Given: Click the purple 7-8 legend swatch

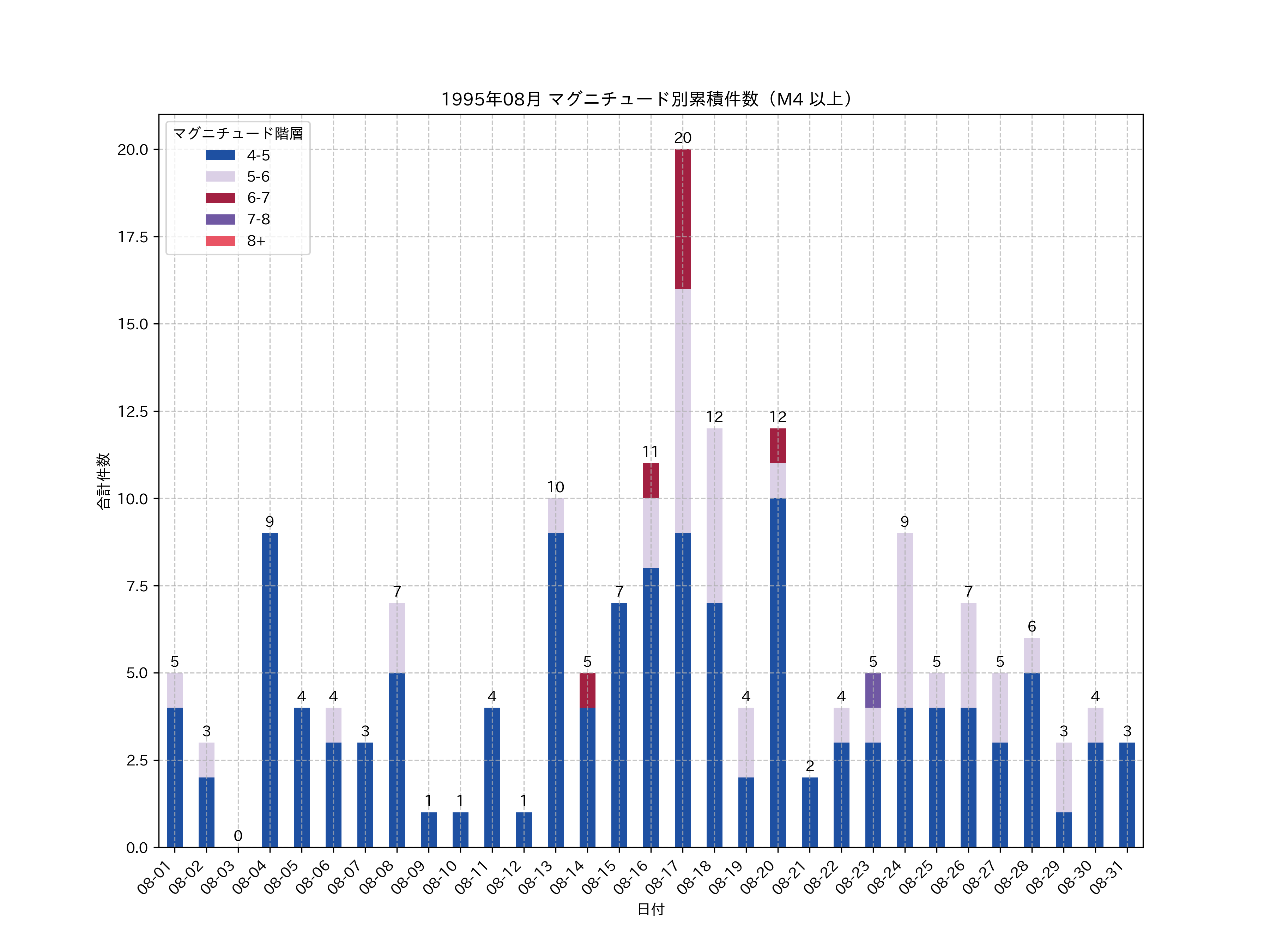Looking at the screenshot, I should (220, 219).
